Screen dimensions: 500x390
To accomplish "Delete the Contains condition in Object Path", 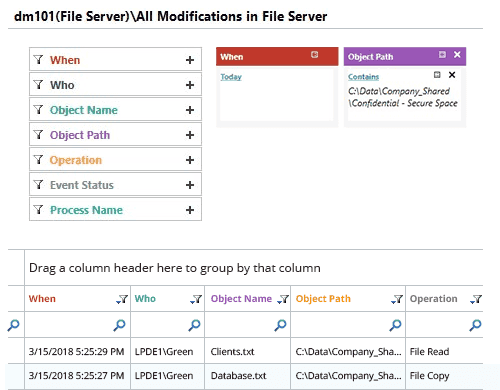I will [452, 75].
